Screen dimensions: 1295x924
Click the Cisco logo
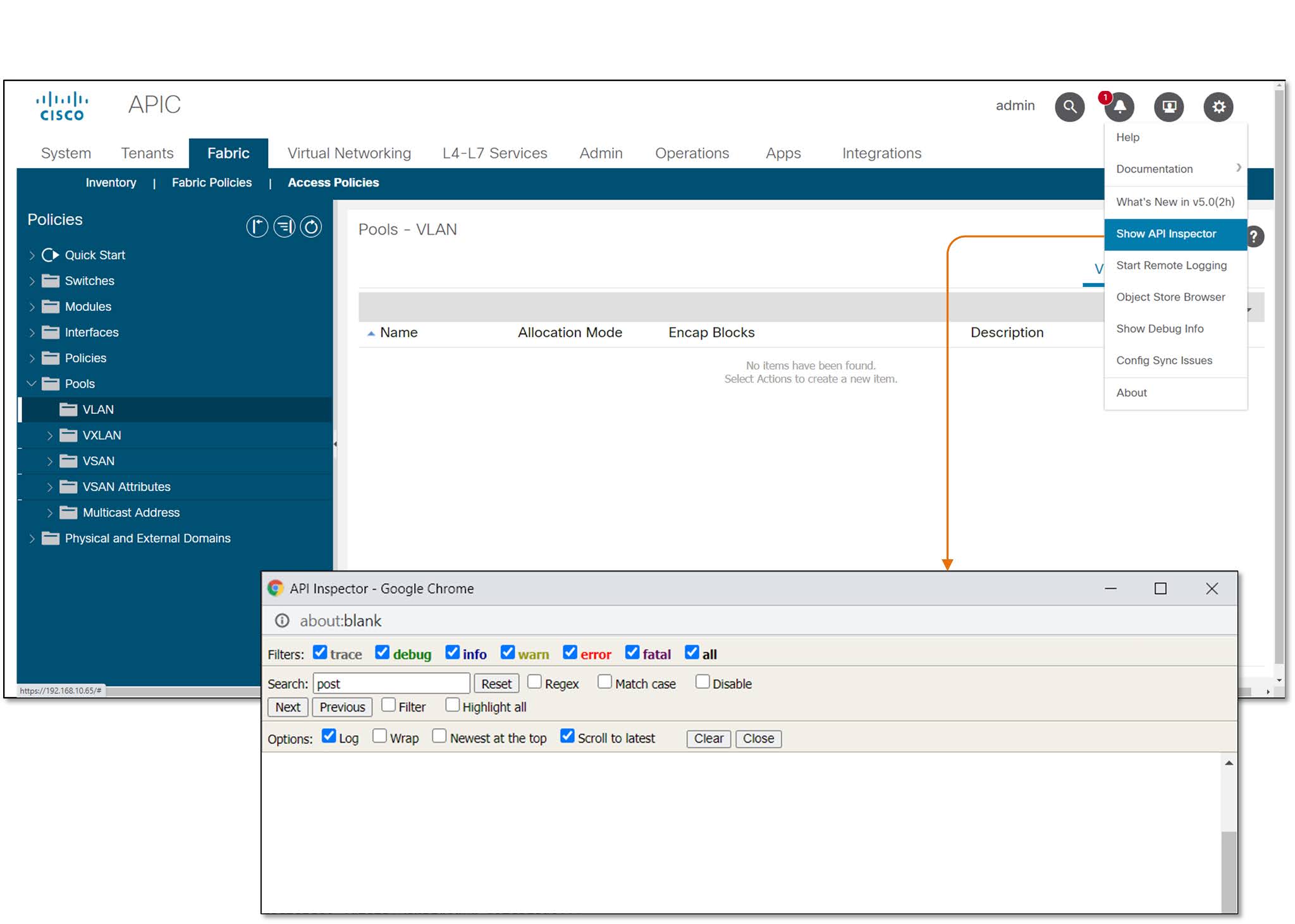63,105
